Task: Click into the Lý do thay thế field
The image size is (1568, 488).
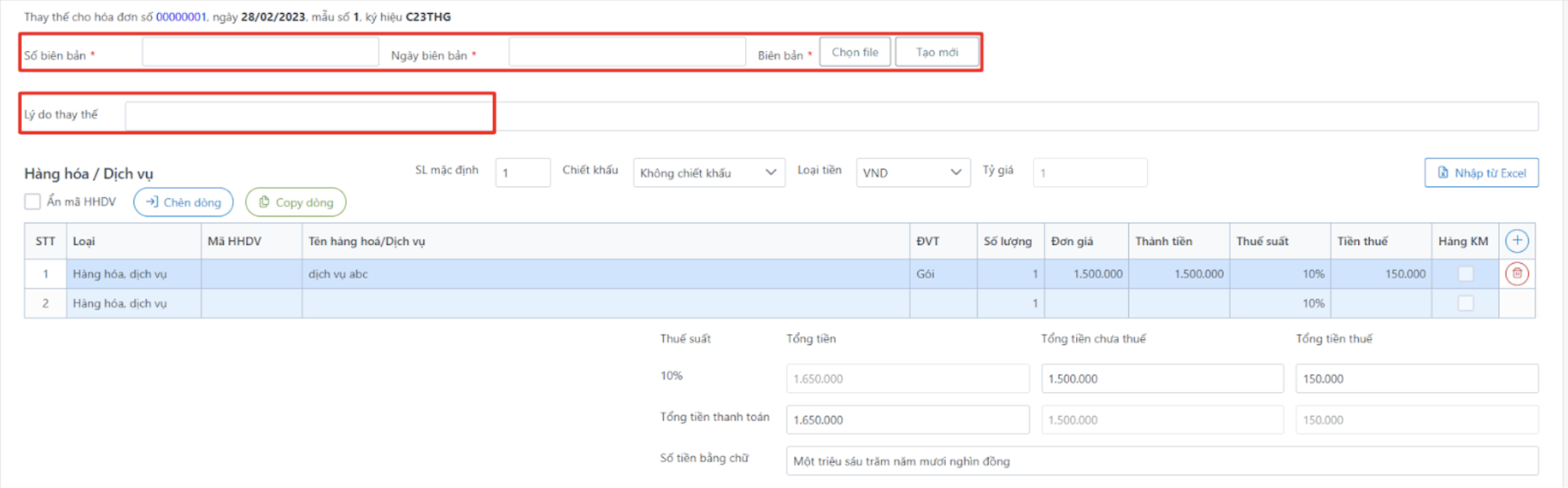Action: click(x=830, y=116)
